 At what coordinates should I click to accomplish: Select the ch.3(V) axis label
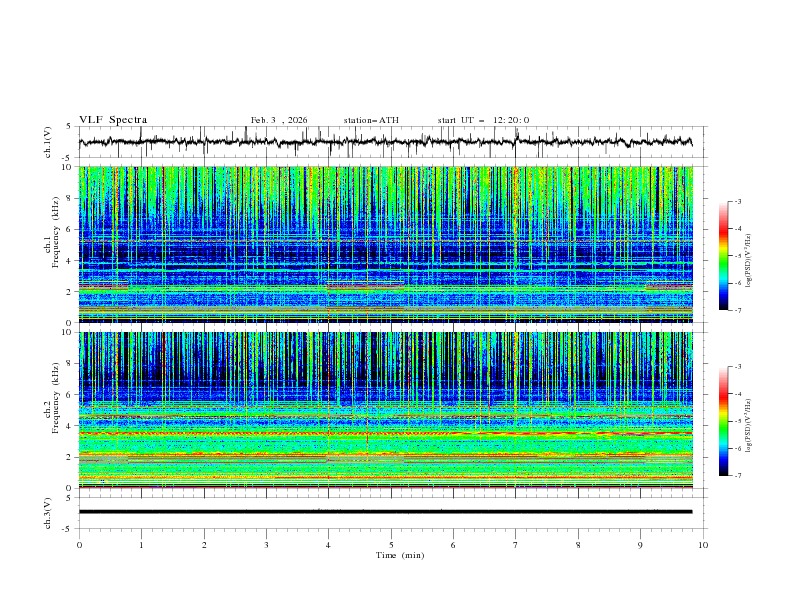tap(47, 511)
